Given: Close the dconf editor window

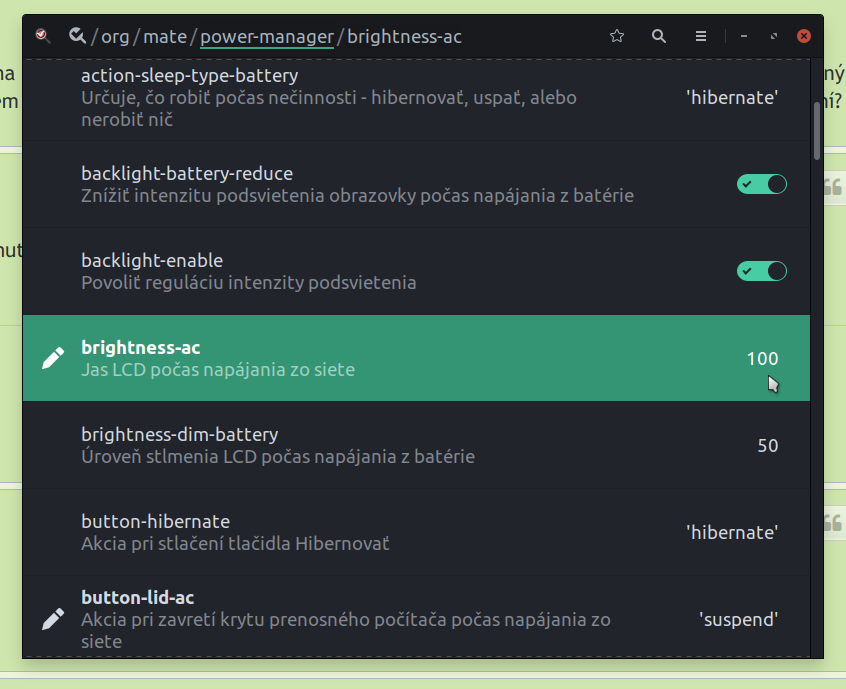Looking at the screenshot, I should pyautogui.click(x=803, y=36).
